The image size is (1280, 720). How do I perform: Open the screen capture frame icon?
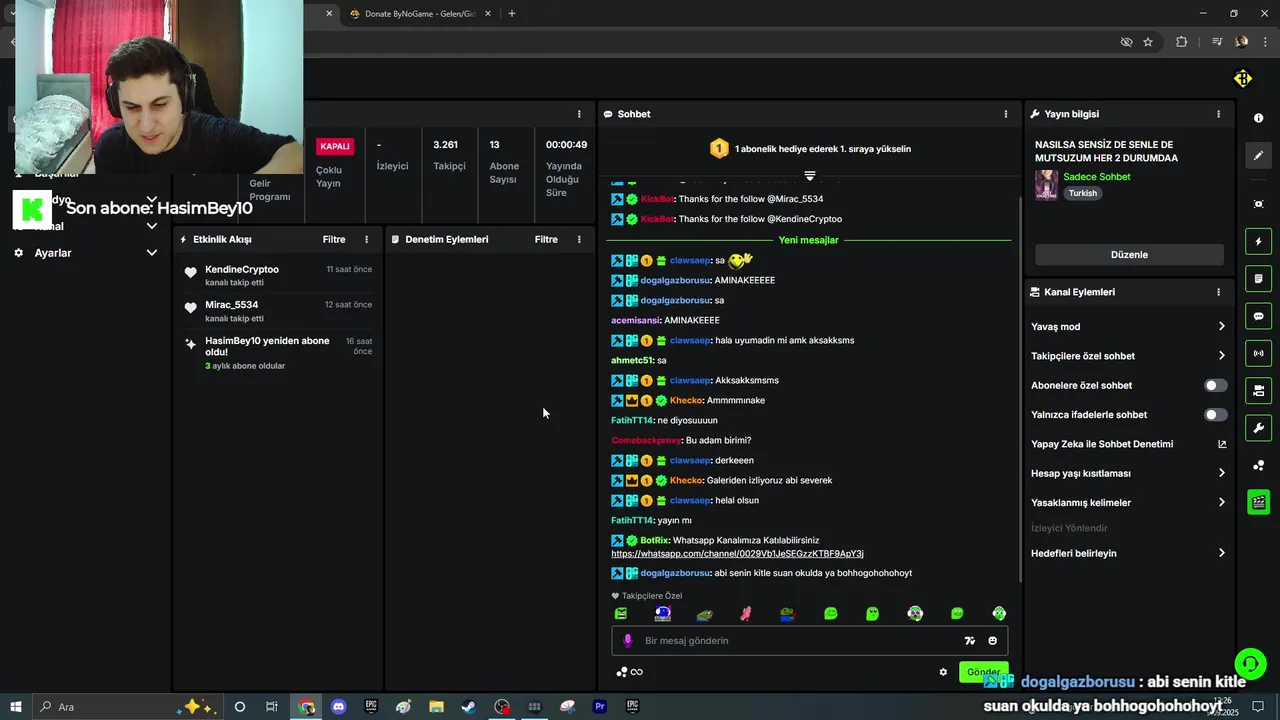[x=1258, y=204]
